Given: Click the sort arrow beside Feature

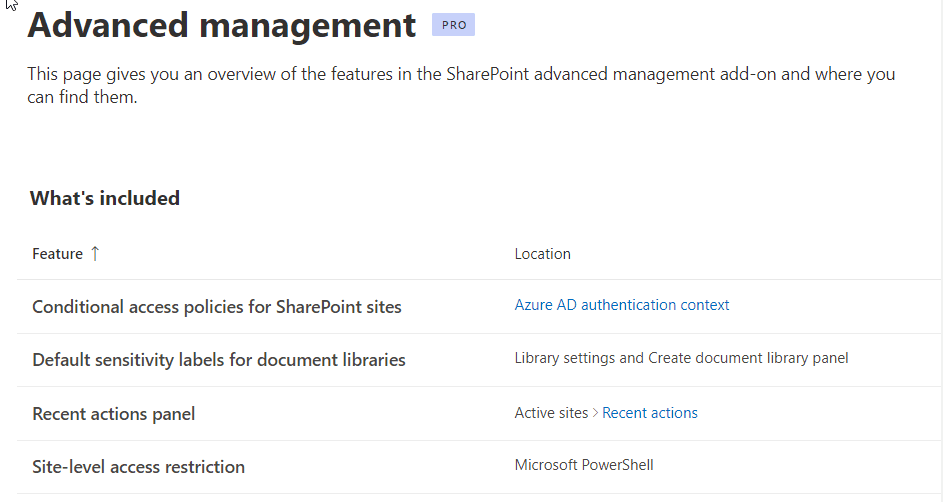Looking at the screenshot, I should click(95, 254).
